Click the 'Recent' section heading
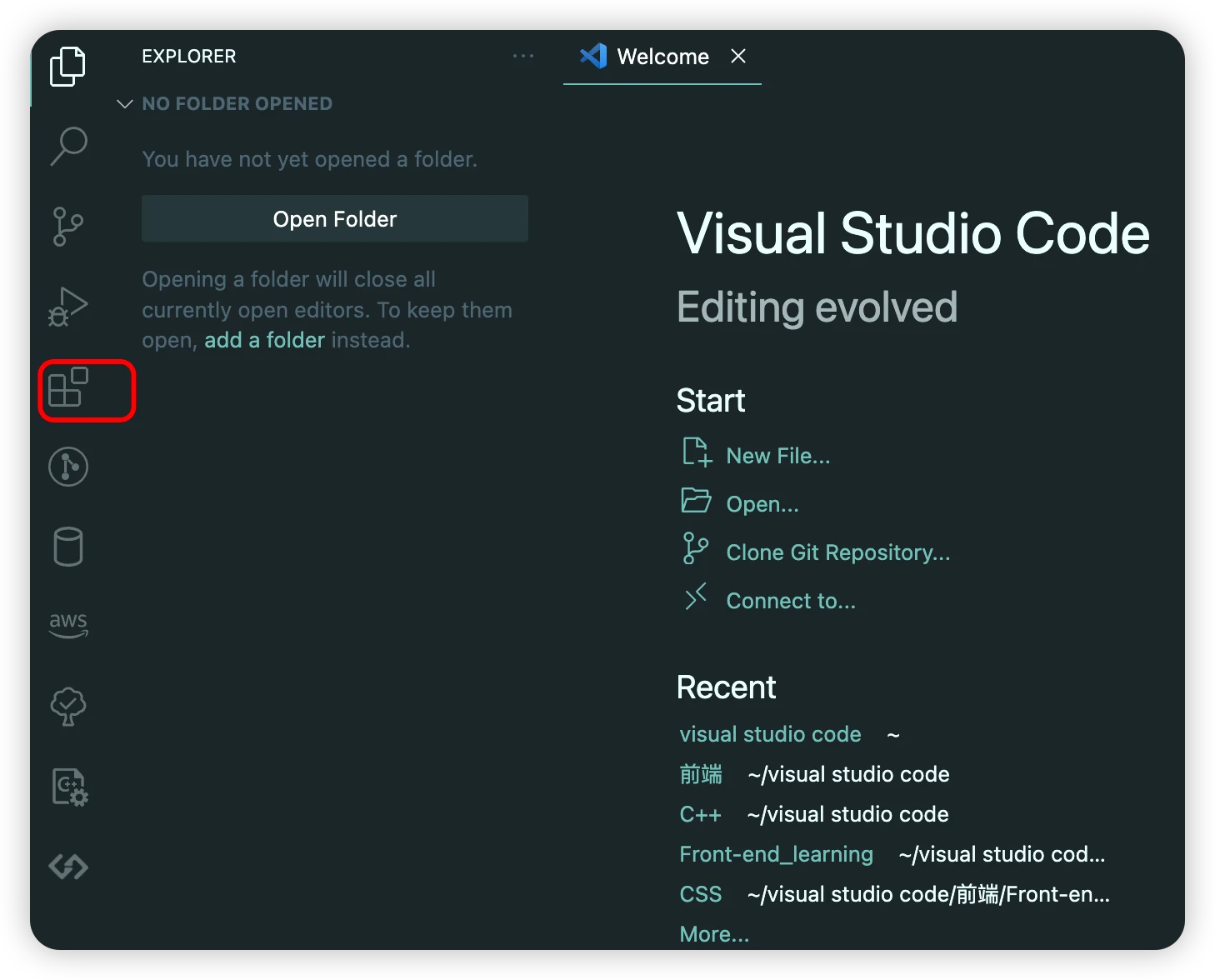This screenshot has width=1215, height=980. point(726,687)
